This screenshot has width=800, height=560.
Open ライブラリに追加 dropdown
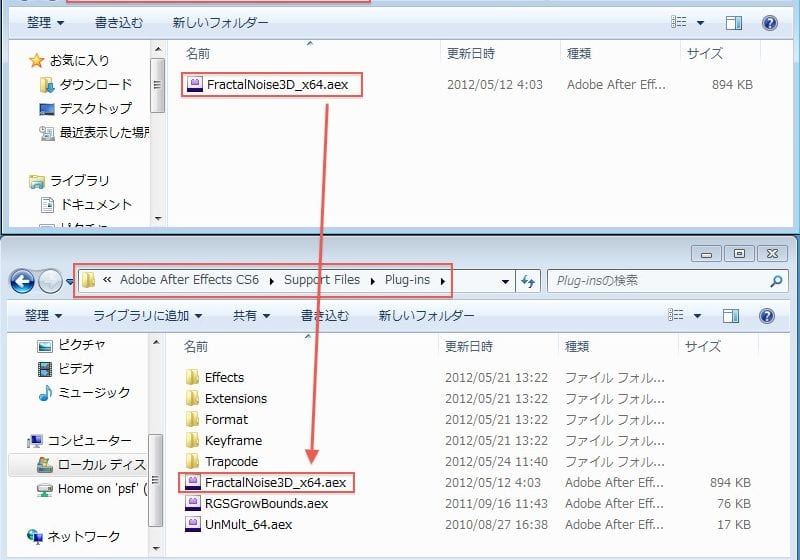pos(147,316)
